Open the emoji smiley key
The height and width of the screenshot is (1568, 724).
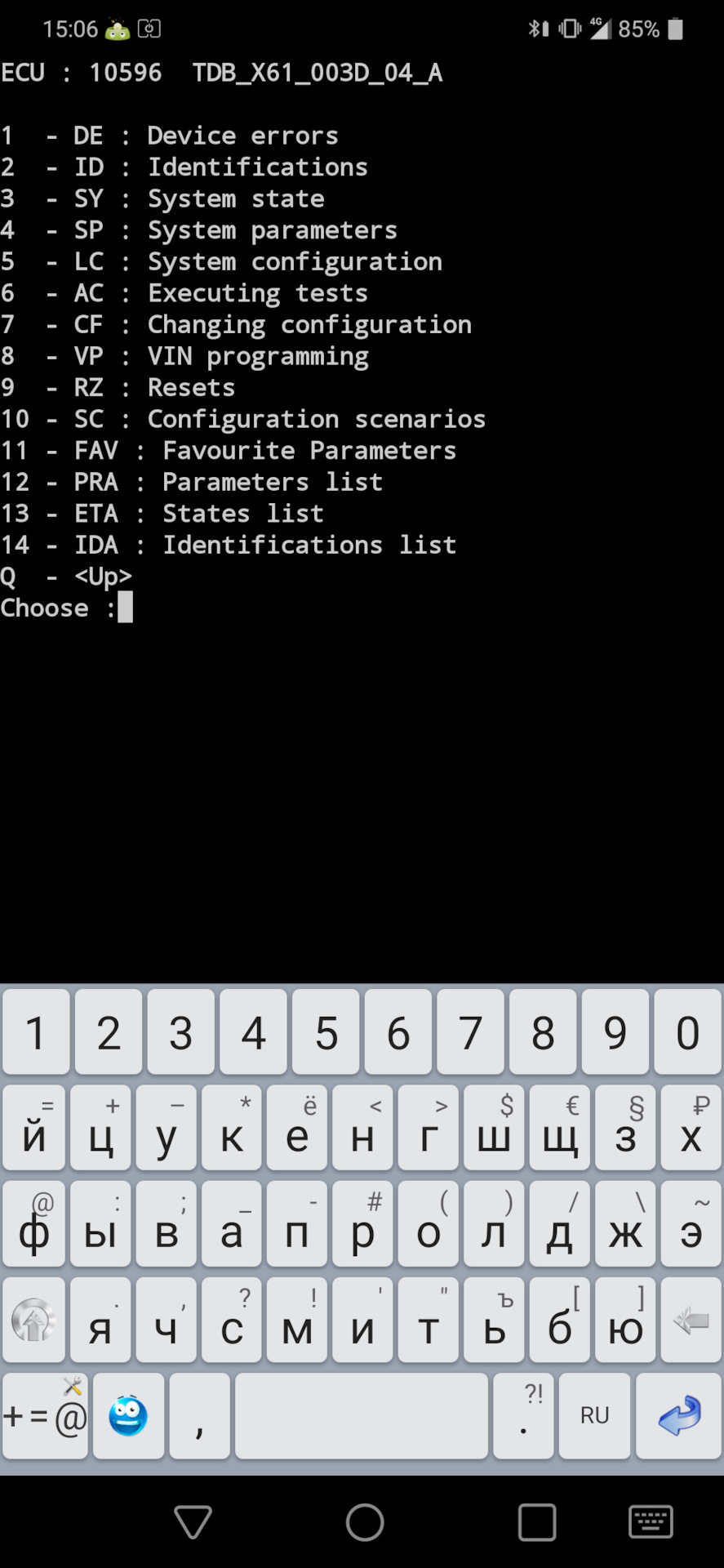point(128,1415)
